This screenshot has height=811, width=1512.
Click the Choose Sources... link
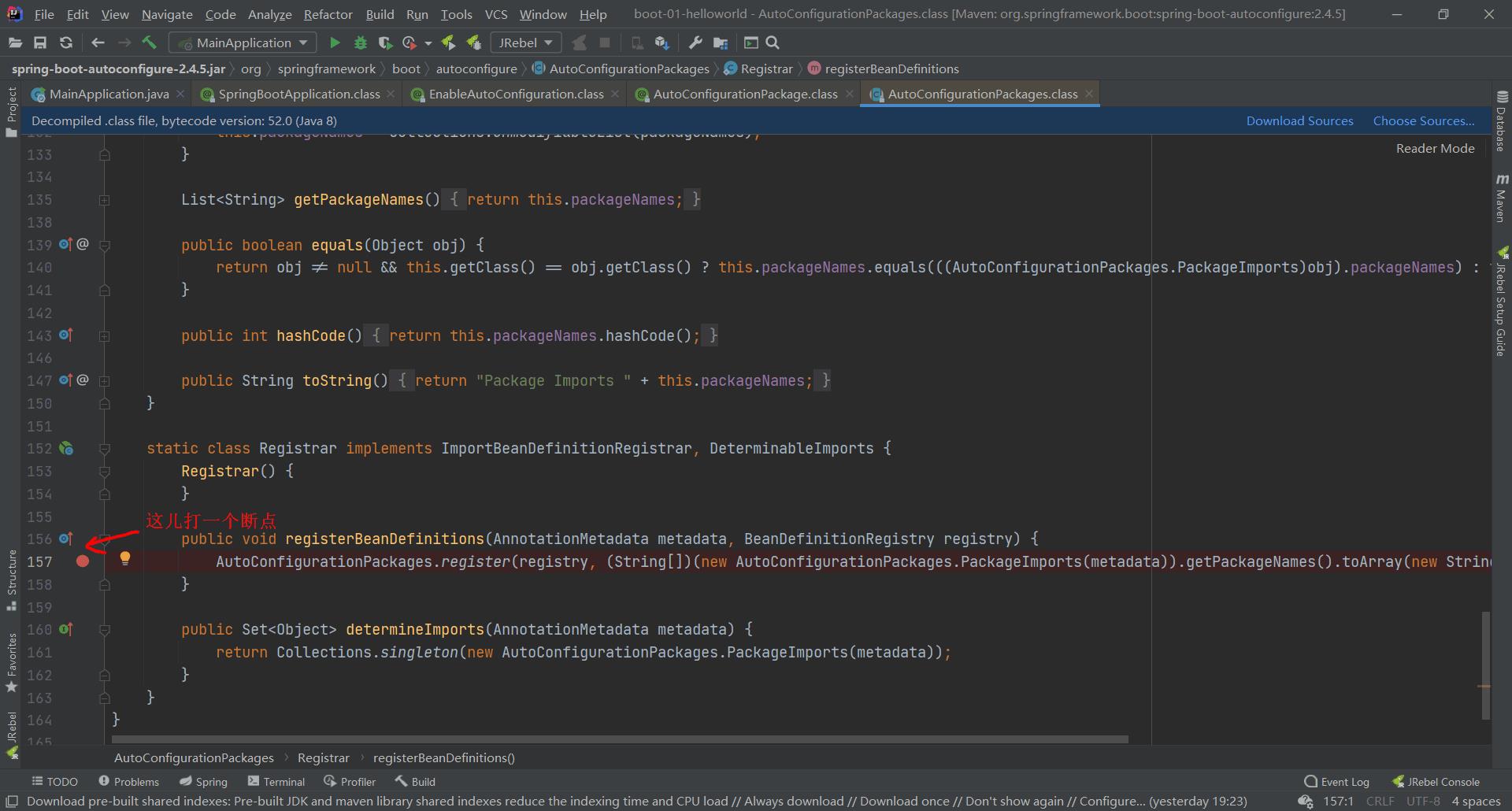tap(1424, 120)
